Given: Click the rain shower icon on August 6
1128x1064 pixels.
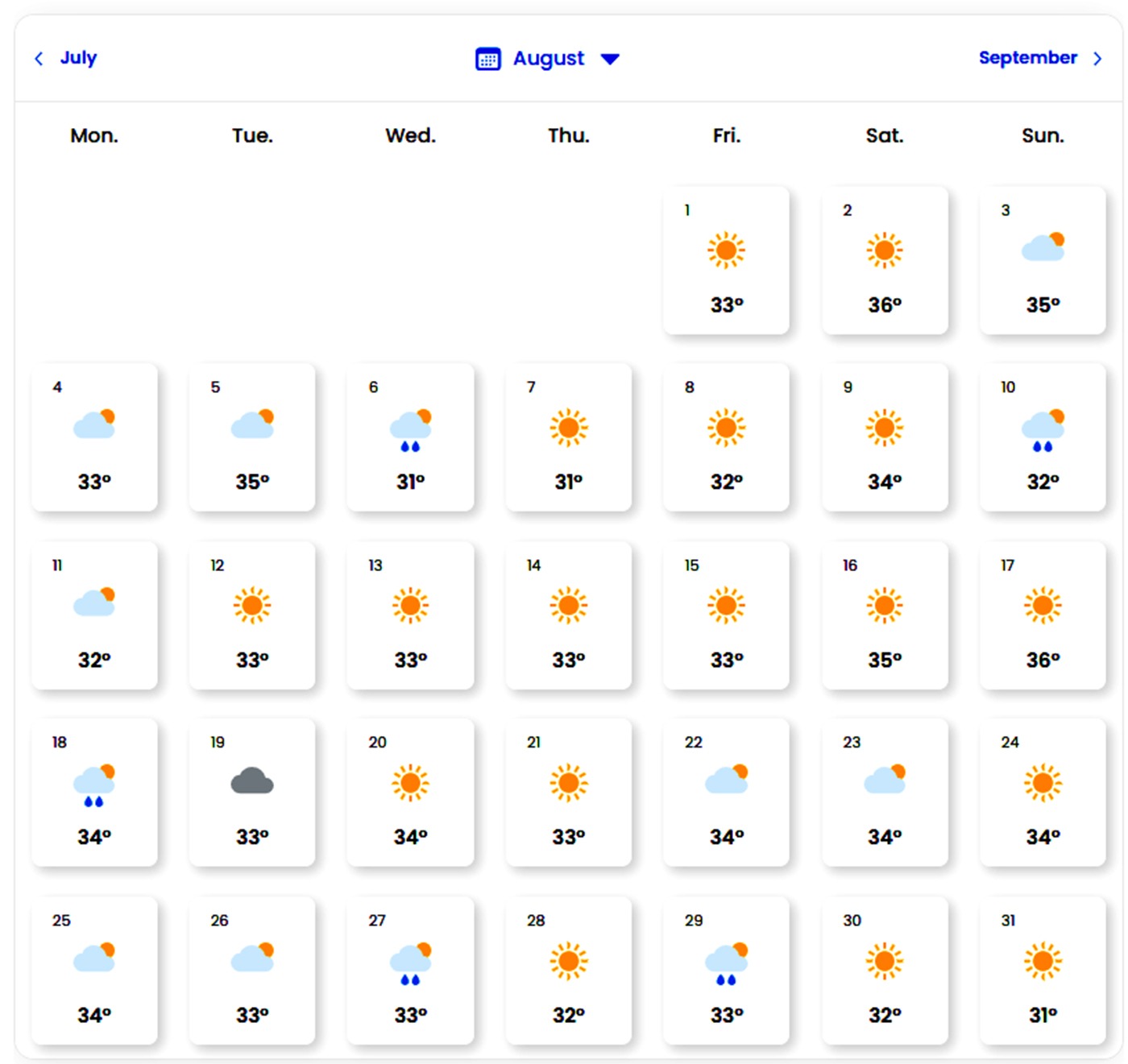Looking at the screenshot, I should coord(411,428).
